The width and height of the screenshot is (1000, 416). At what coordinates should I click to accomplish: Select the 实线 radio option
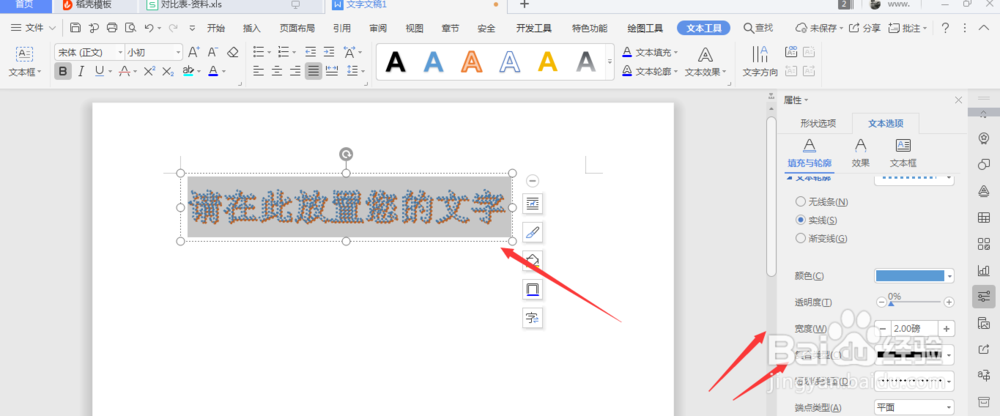tap(816, 220)
